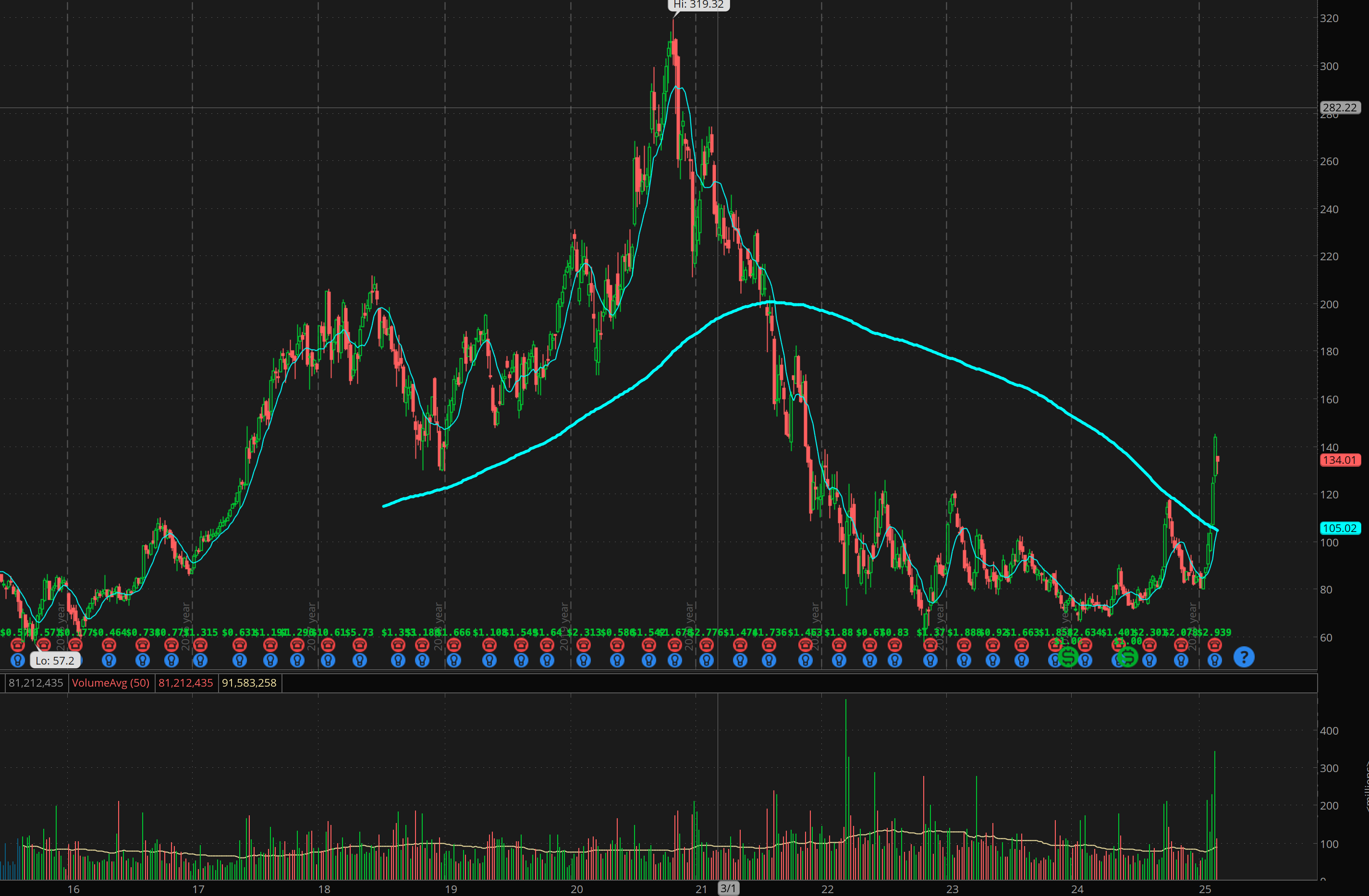Click the red 134.01 last price bubble

[x=1339, y=460]
